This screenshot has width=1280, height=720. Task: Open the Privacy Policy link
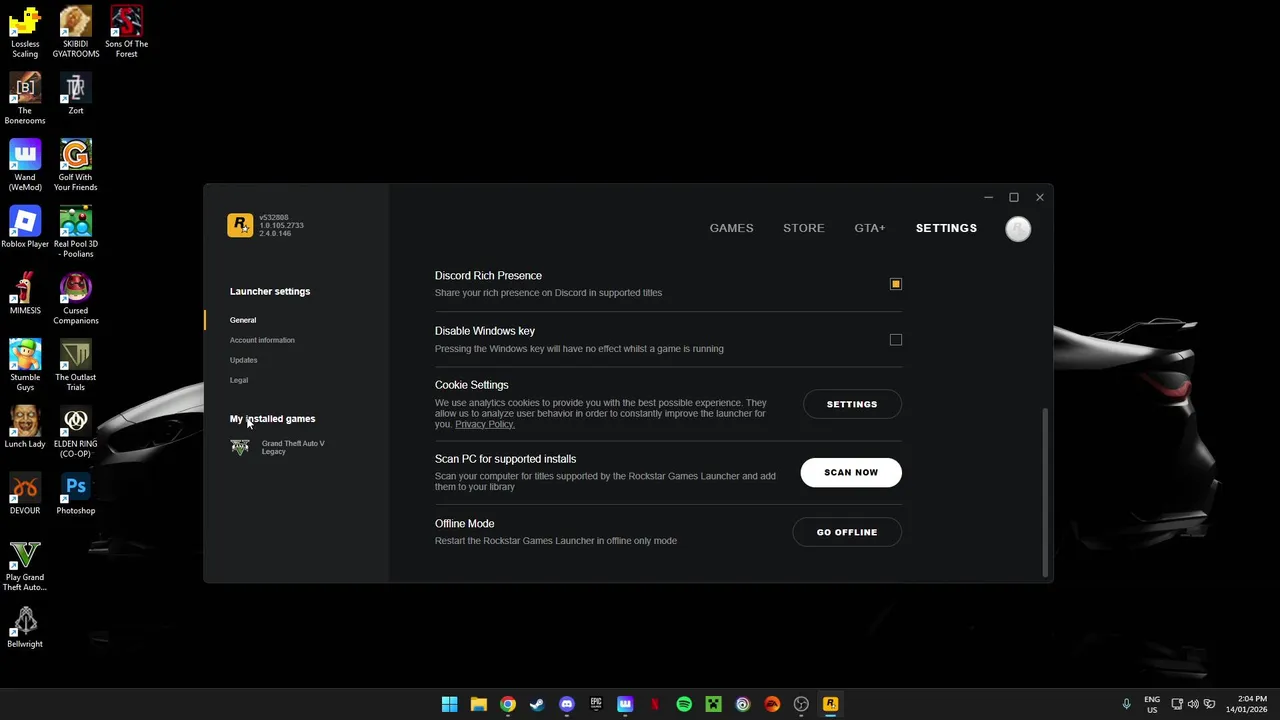[484, 424]
